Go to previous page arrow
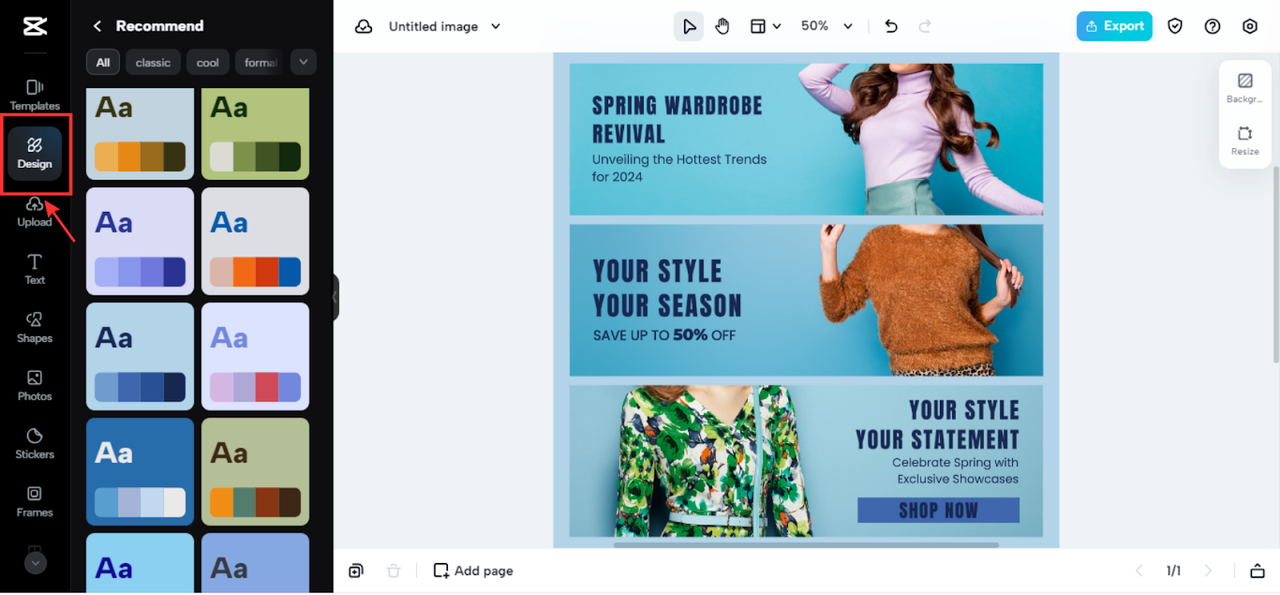 point(1139,571)
